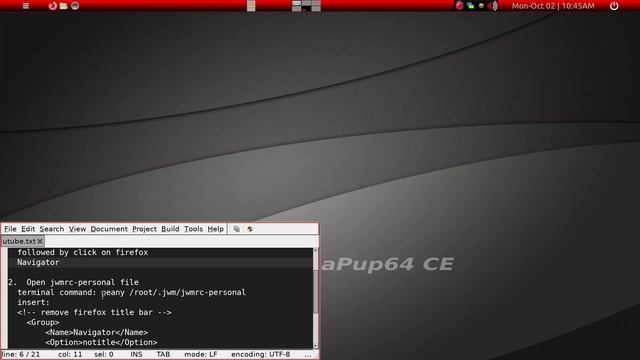Click the editor scrollbar down arrow
The image size is (640, 360).
[315, 346]
